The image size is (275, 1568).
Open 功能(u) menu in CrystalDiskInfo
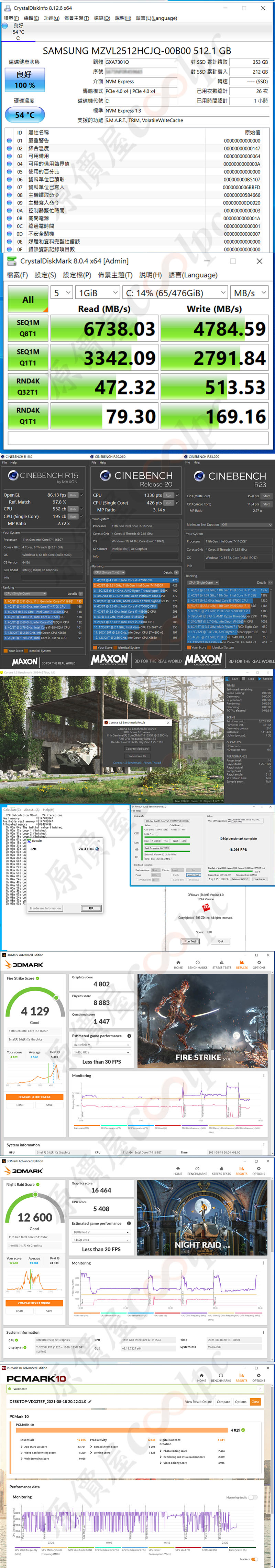point(52,18)
